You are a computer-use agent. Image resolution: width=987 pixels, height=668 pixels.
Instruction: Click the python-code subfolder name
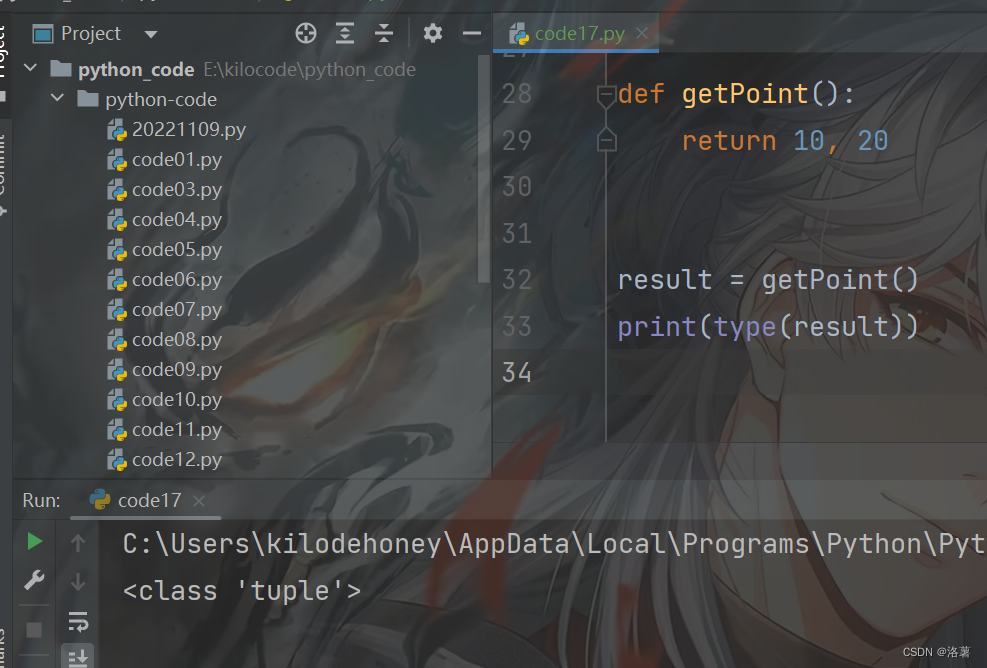[x=161, y=99]
